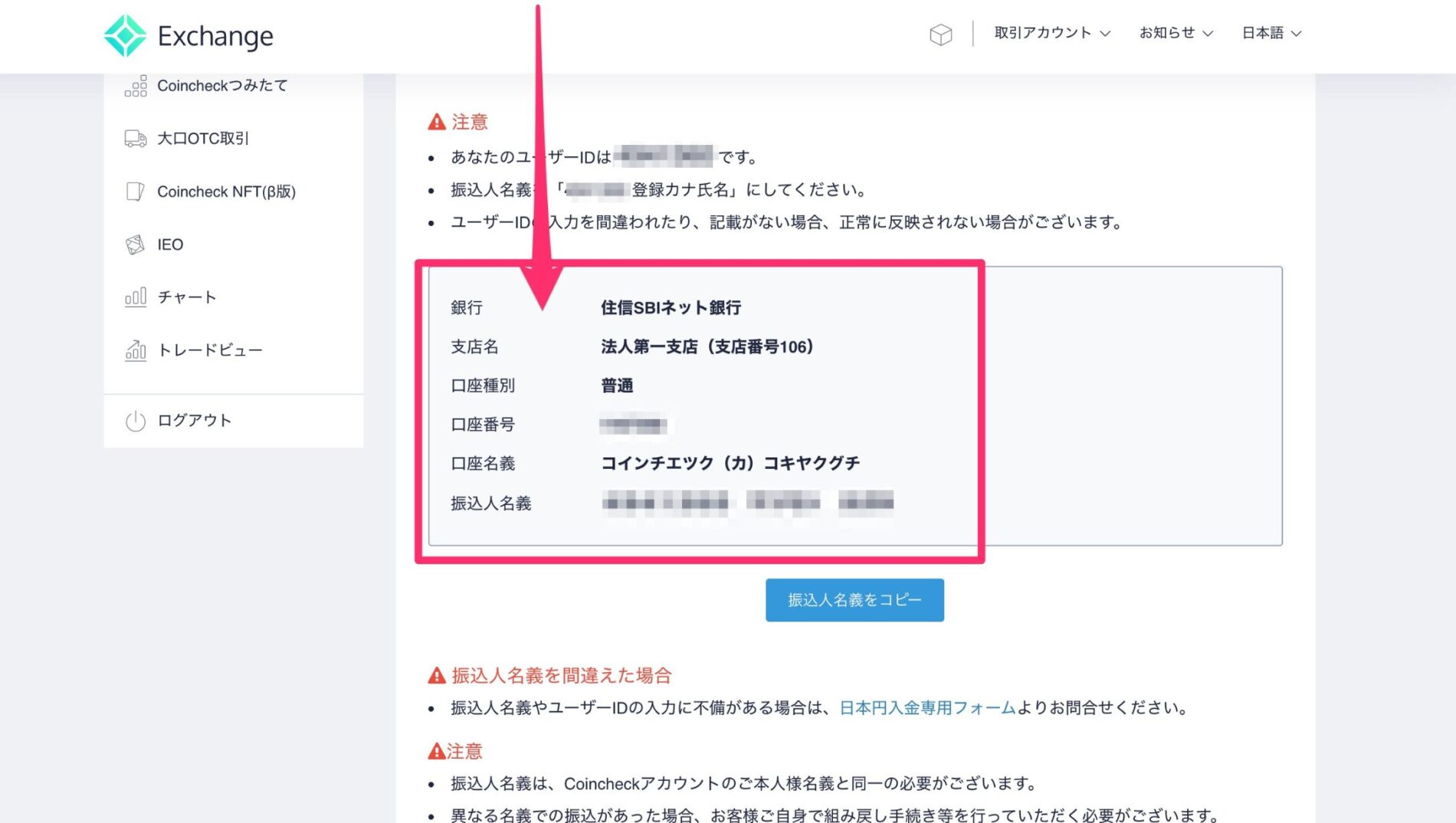The image size is (1456, 823).
Task: Click the 大口OTC取引 truck icon
Action: pos(136,139)
